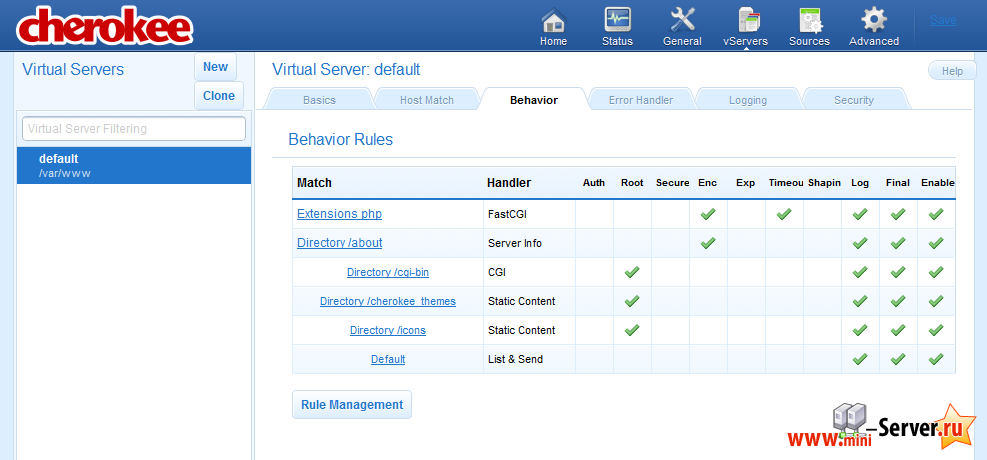Click Log checkmark for Extensions php

click(x=860, y=215)
